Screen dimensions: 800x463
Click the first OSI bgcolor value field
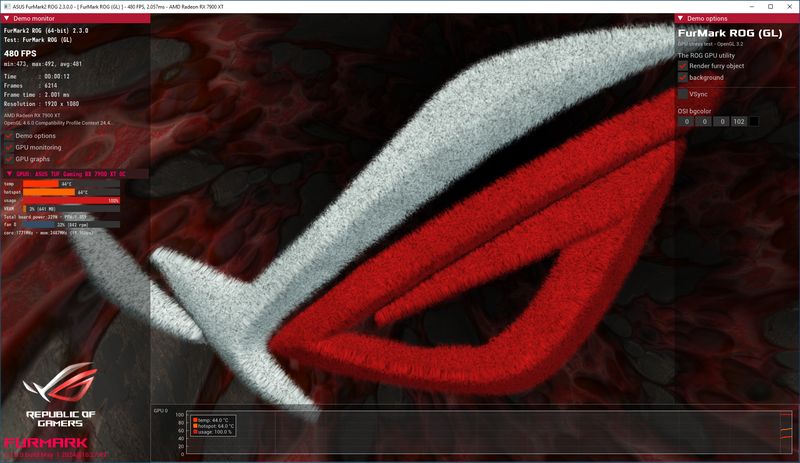tap(686, 121)
